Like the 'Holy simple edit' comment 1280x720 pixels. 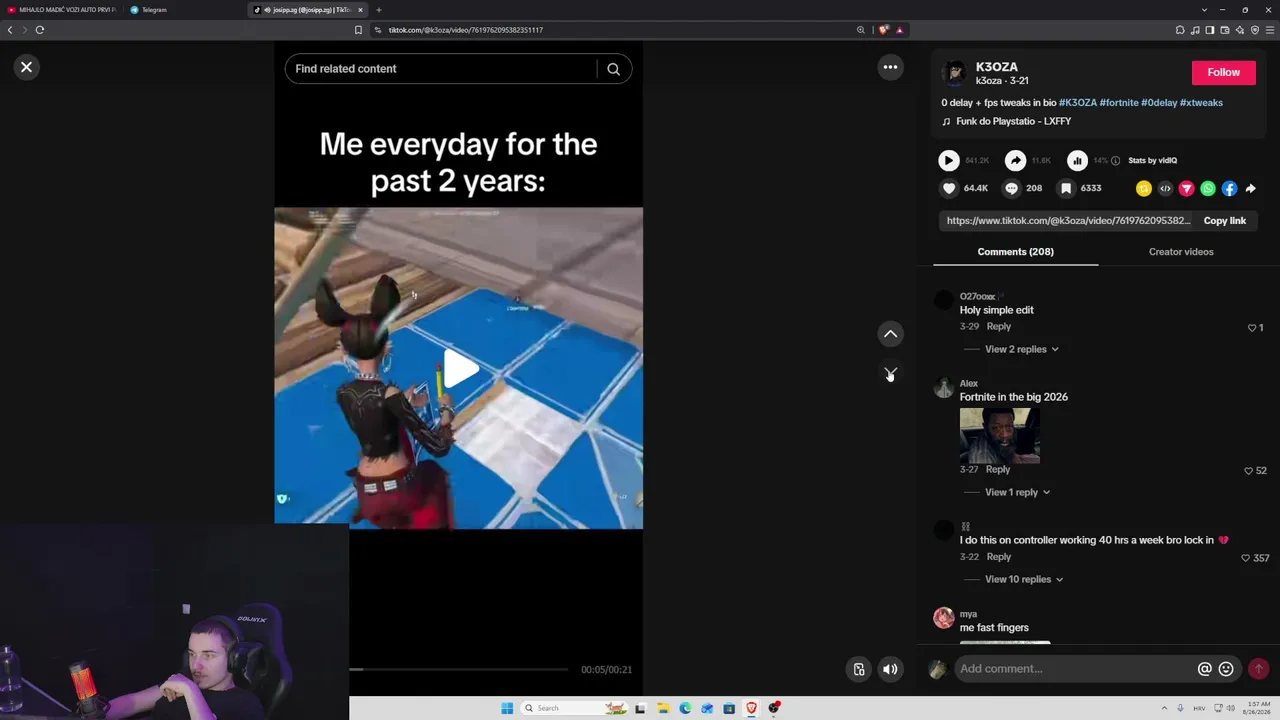click(1252, 328)
